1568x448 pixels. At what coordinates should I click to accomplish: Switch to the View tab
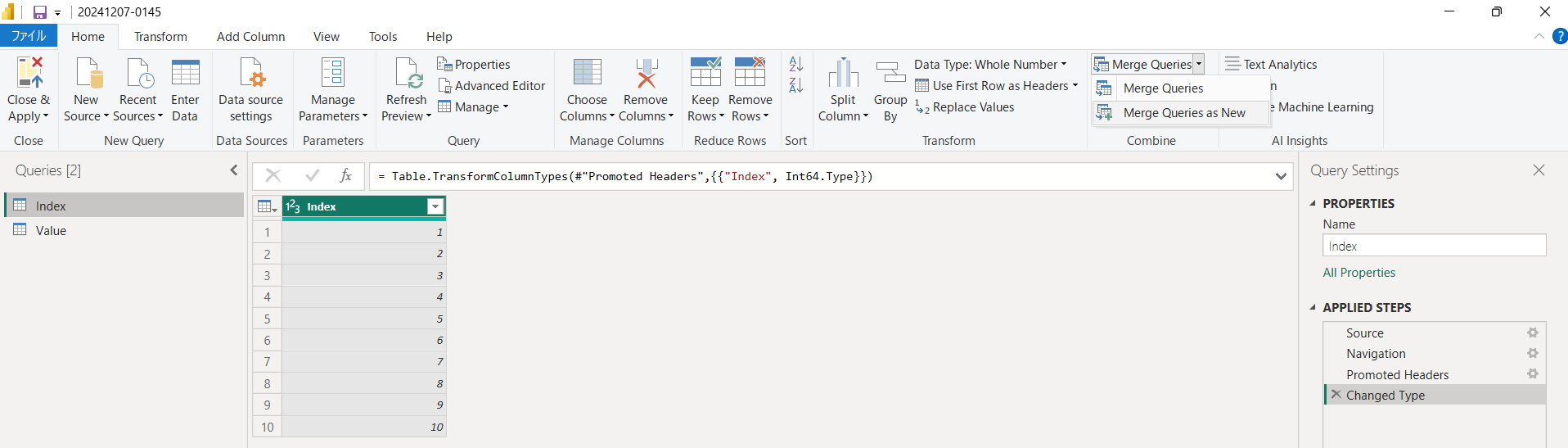click(x=326, y=36)
